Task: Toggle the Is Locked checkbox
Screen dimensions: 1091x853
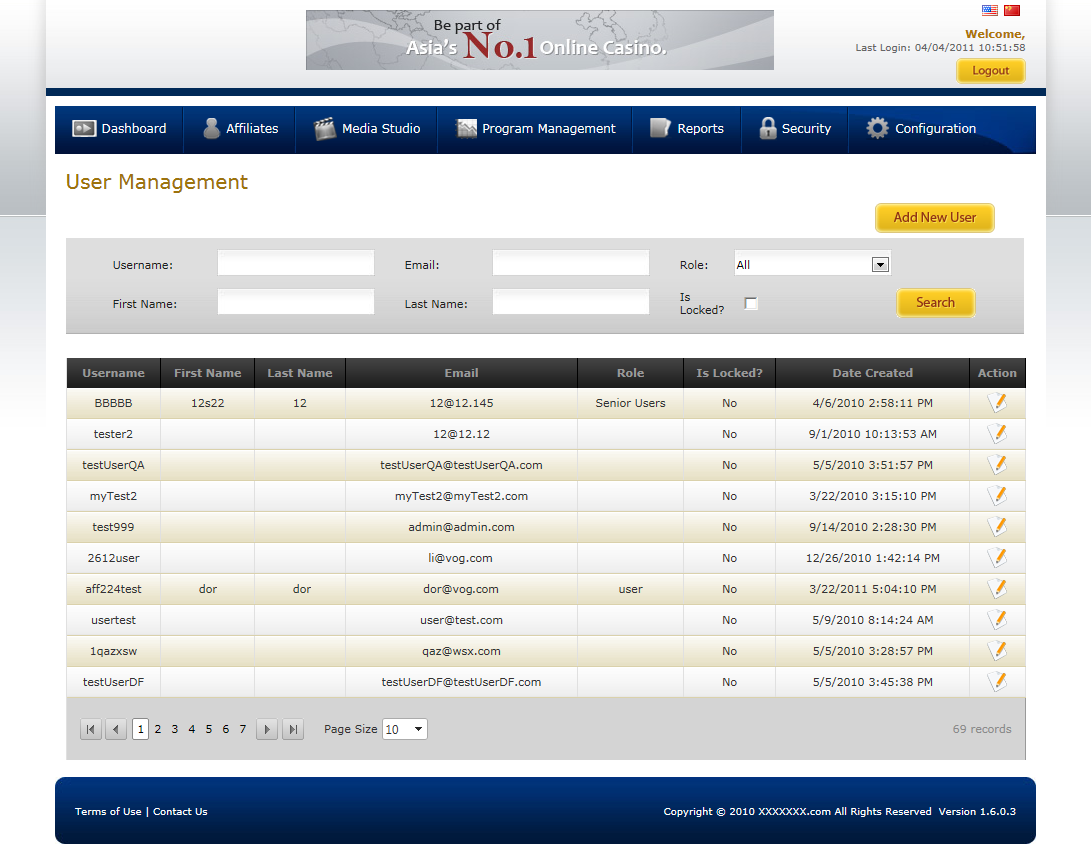Action: 751,304
